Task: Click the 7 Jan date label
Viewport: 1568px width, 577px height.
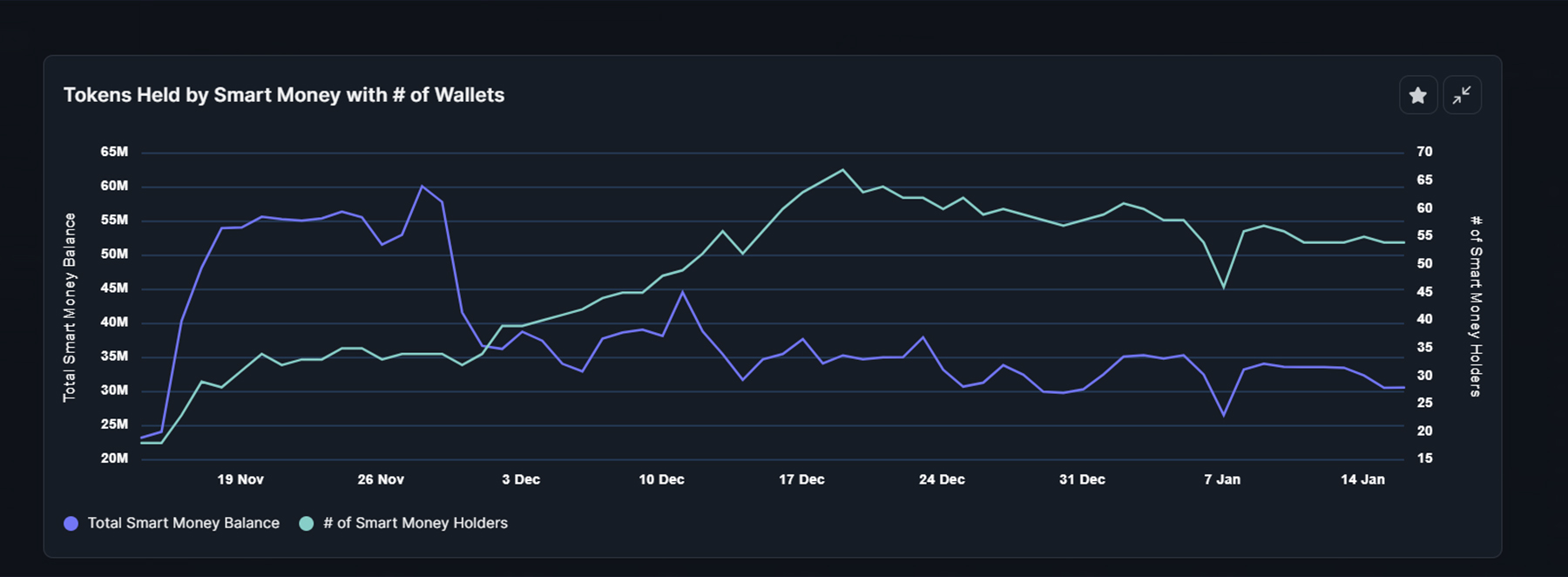Action: [x=1222, y=479]
